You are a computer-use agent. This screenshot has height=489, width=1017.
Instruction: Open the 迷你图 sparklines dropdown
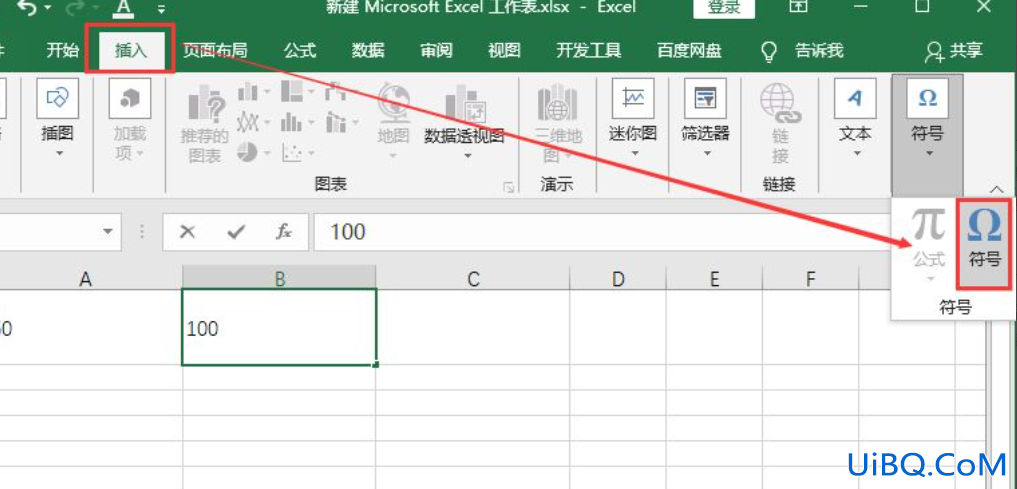633,117
